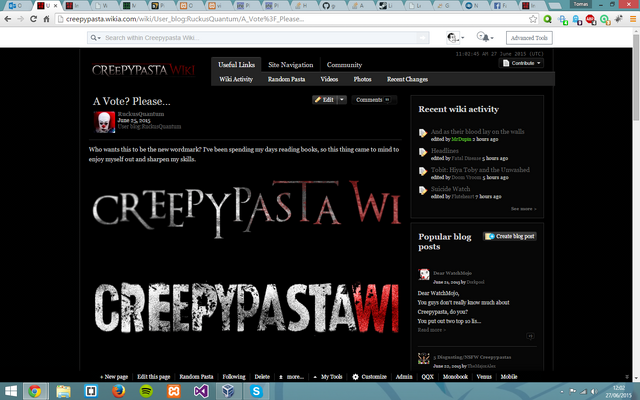This screenshot has width=640, height=400.
Task: Bookmark this page with star icon
Action: [533, 19]
